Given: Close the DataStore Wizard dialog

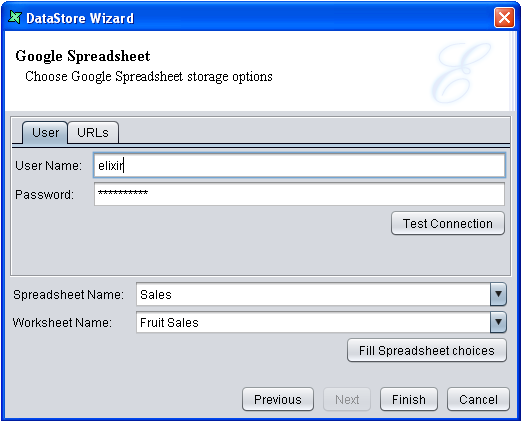Looking at the screenshot, I should [x=504, y=17].
